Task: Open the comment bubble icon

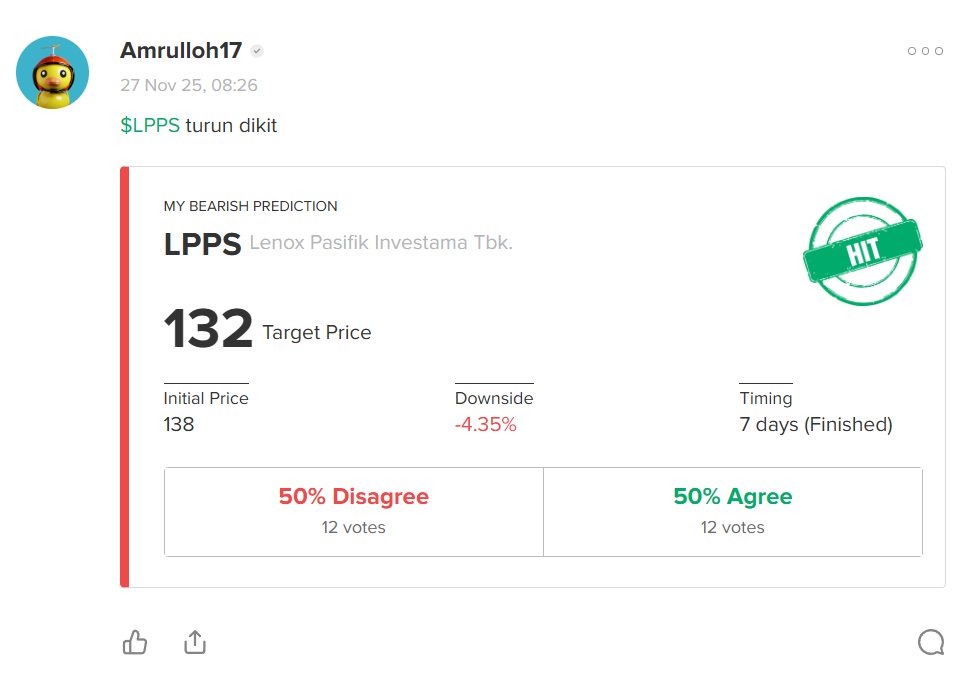Action: 930,642
